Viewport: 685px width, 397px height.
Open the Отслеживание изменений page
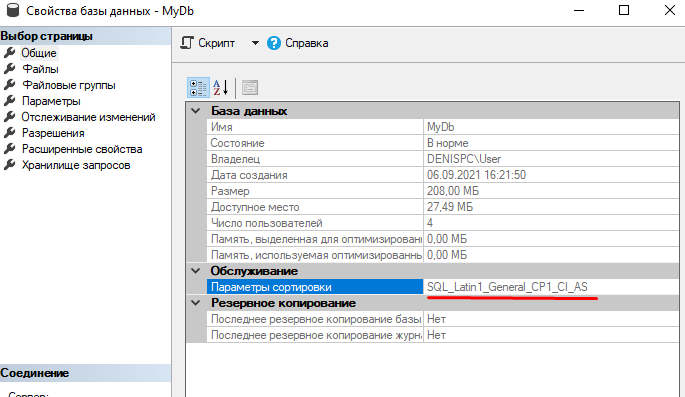click(x=88, y=117)
